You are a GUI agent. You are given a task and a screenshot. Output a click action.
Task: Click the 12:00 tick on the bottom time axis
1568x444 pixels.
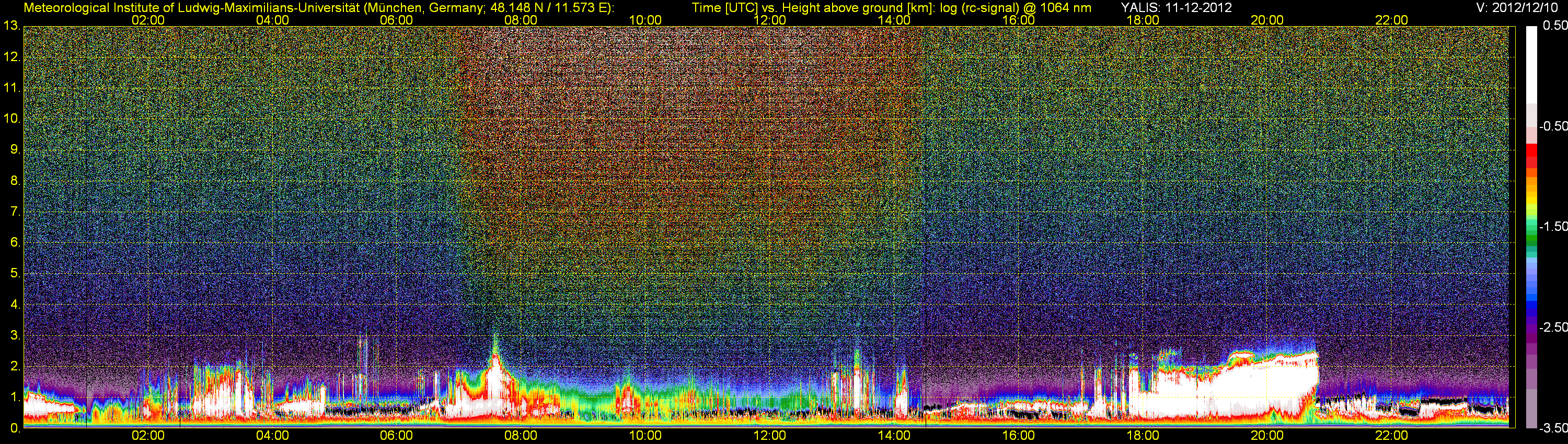click(x=769, y=436)
